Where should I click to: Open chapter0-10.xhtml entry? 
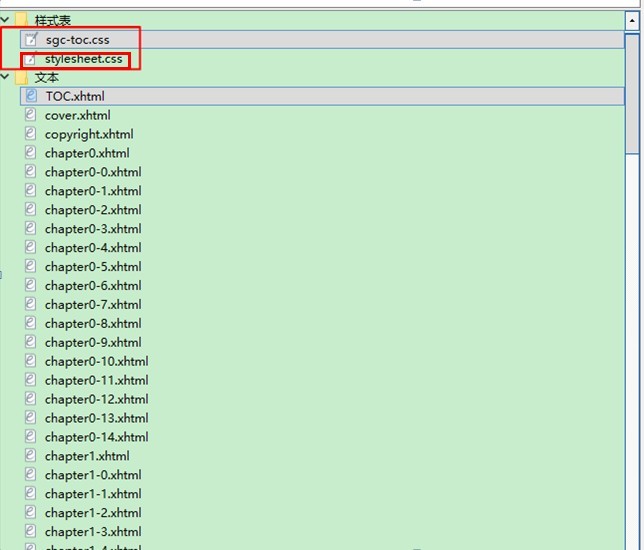pos(96,361)
